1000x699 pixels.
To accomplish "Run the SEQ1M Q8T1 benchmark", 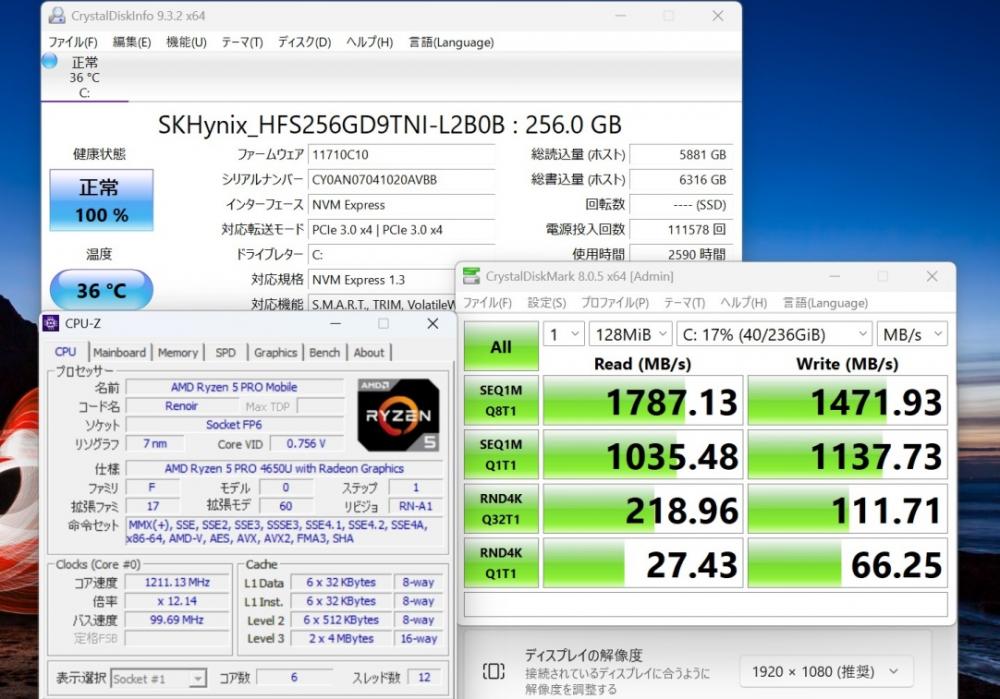I will click(x=501, y=401).
